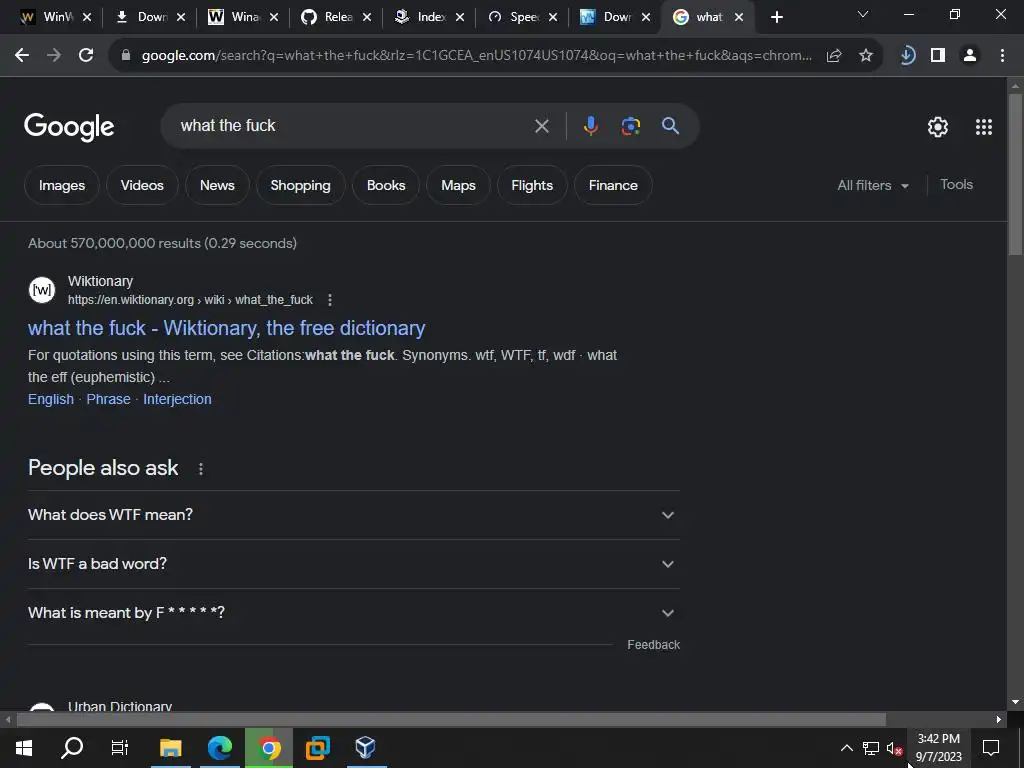Viewport: 1024px width, 768px height.
Task: Click the Tools button
Action: pos(957,185)
